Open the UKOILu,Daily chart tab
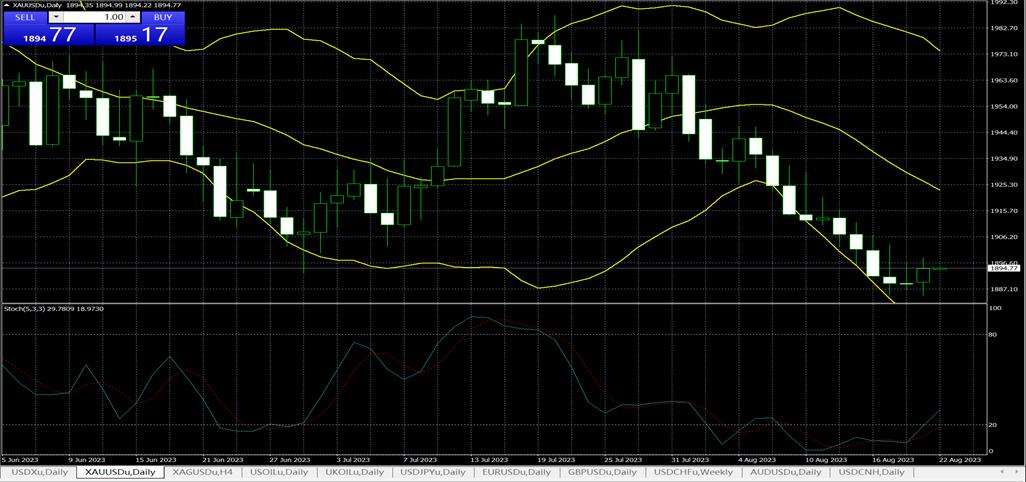This screenshot has height=482, width=1026. [355, 472]
